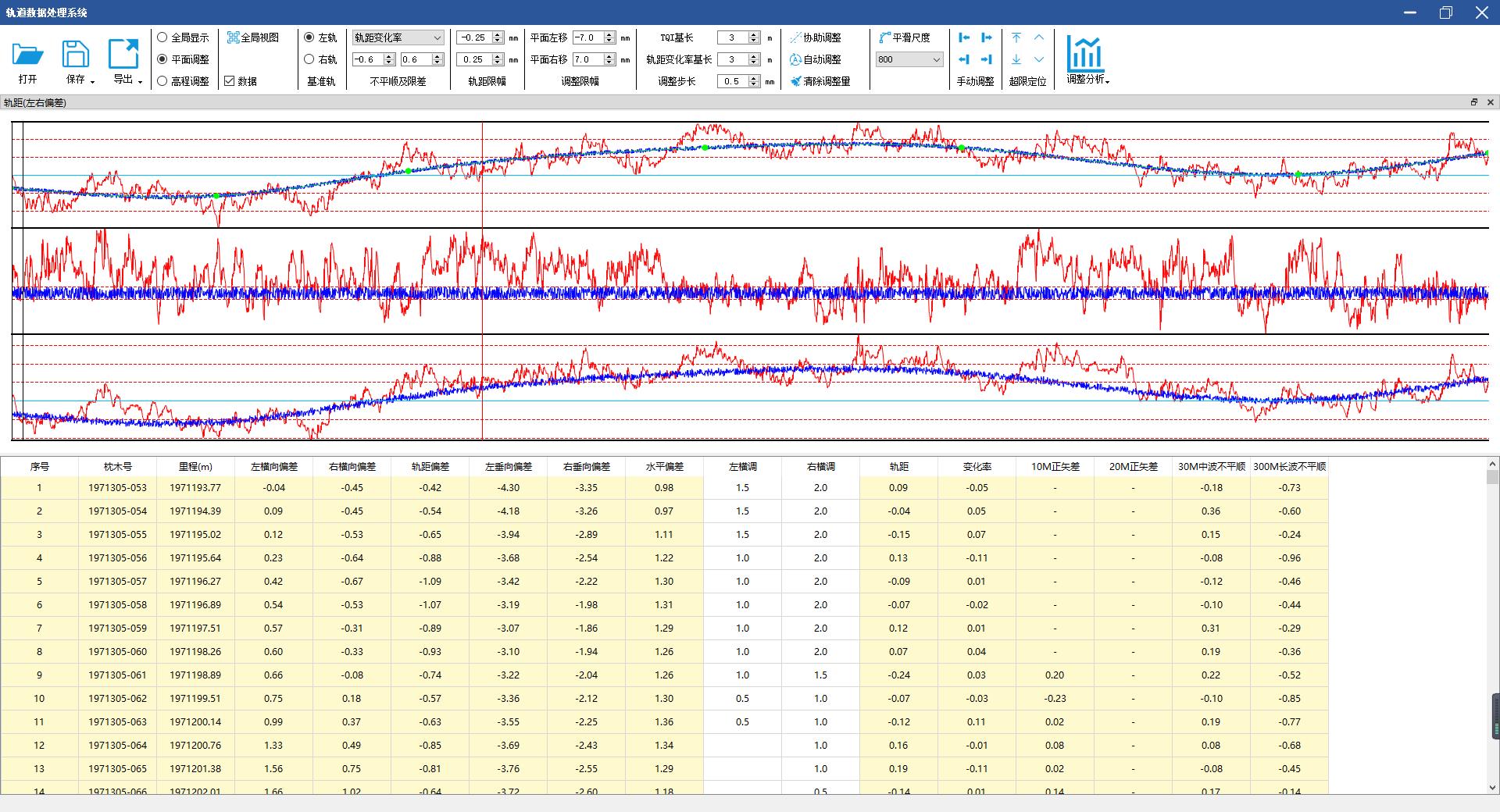Increase the -0.25 轨距限幅 spinner
Image resolution: width=1500 pixels, height=812 pixels.
[x=498, y=34]
